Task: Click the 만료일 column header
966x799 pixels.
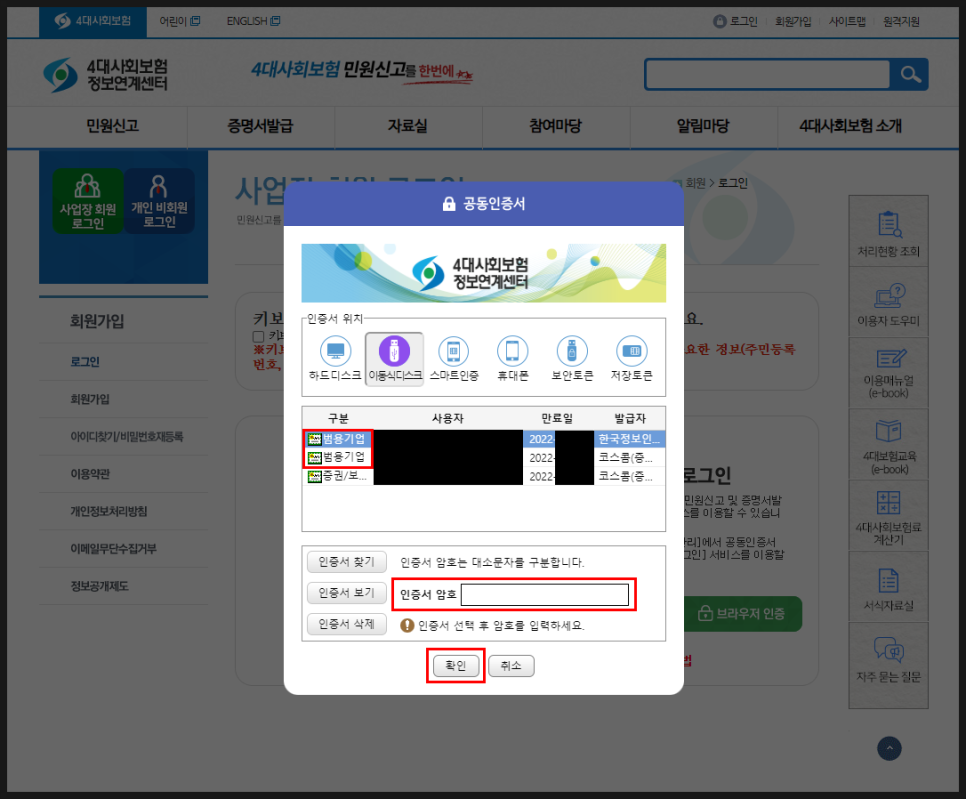Action: [557, 418]
